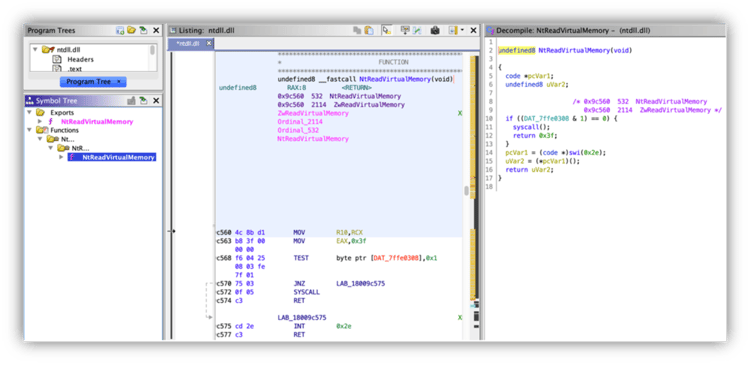Image resolution: width=750 pixels, height=365 pixels.
Task: Toggle the Listing mouse hover mode icon
Action: 386,31
